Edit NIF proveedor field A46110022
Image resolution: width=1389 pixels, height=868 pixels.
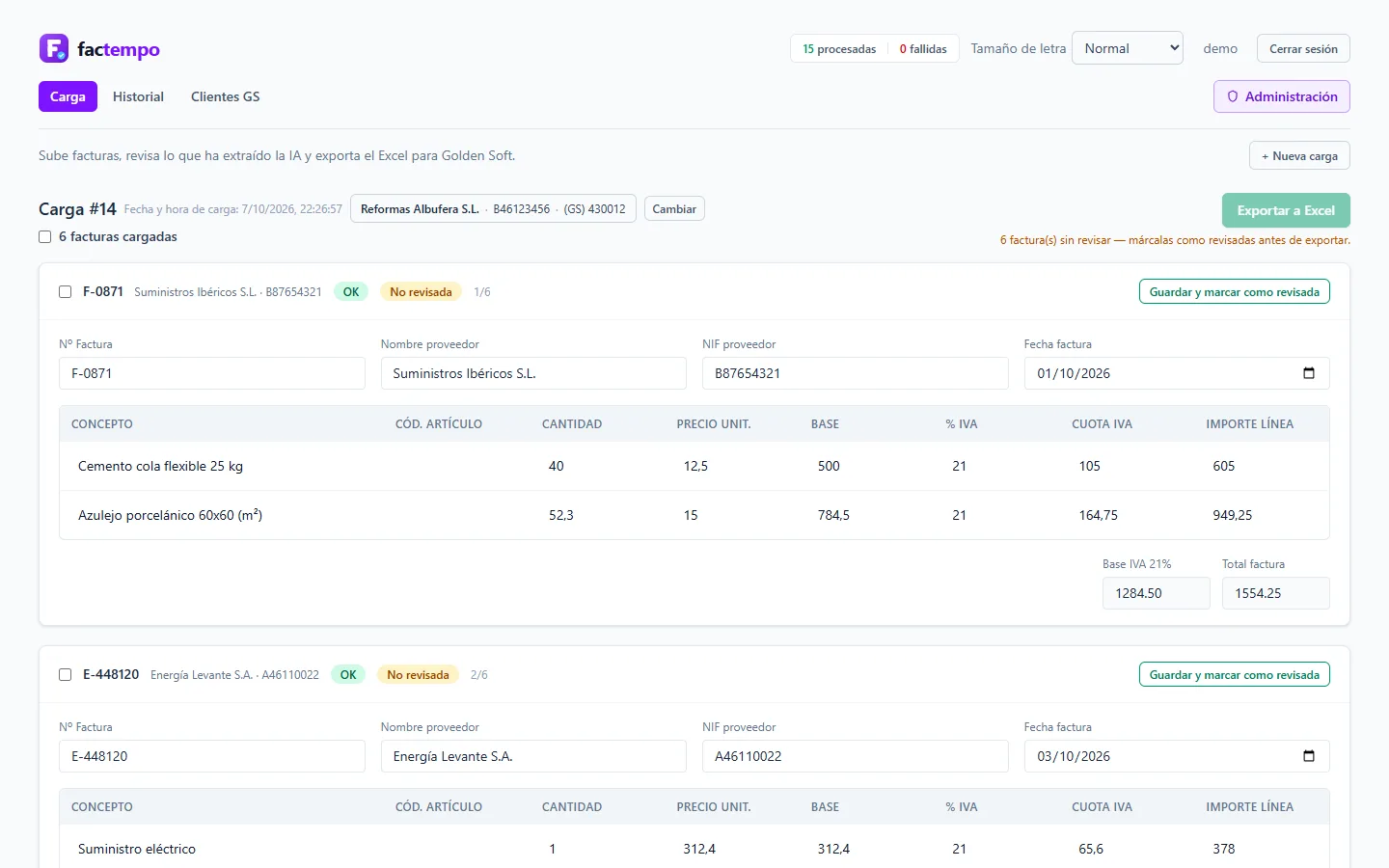856,756
